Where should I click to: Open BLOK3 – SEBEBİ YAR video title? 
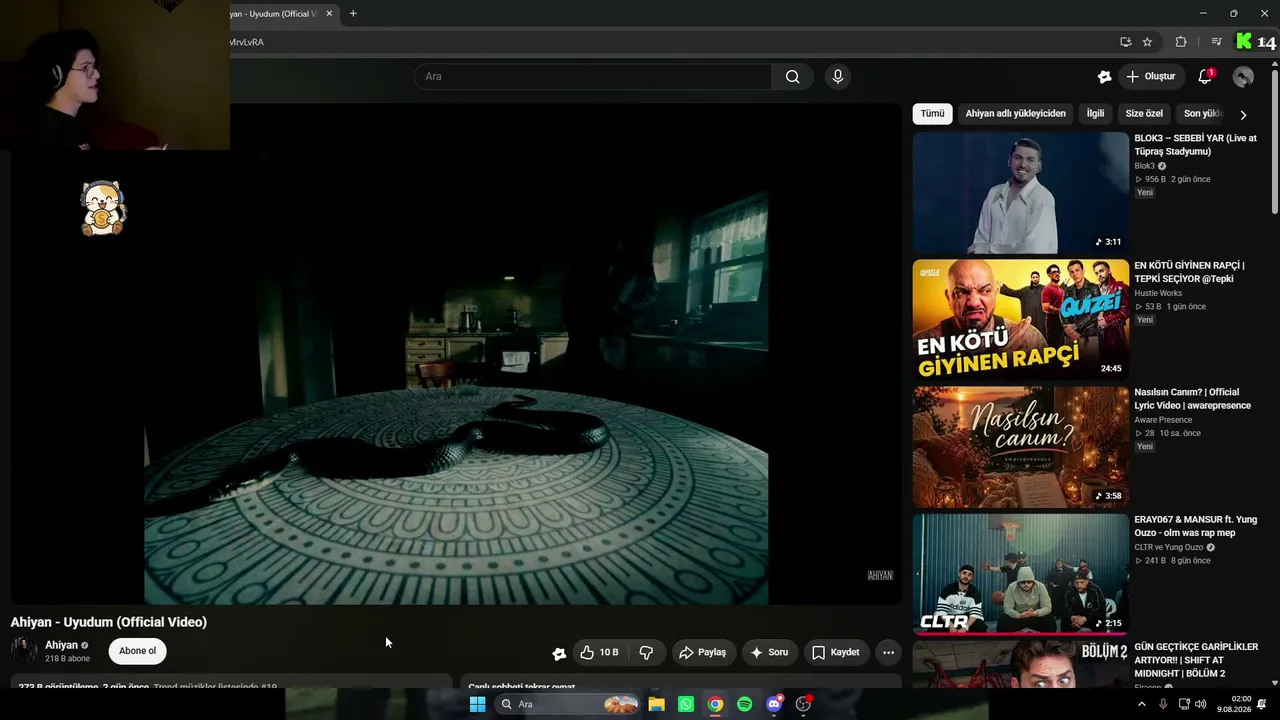click(x=1196, y=145)
